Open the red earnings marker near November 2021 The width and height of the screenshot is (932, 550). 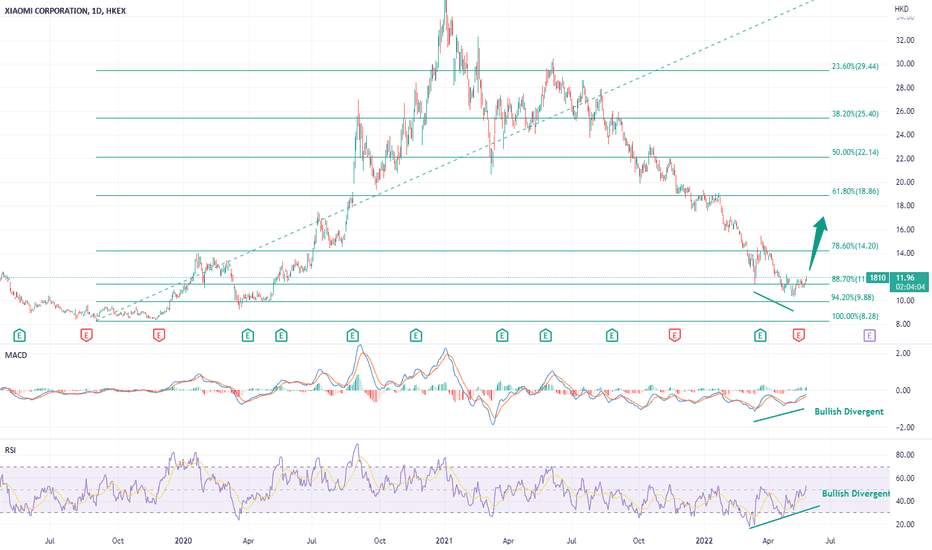click(674, 336)
